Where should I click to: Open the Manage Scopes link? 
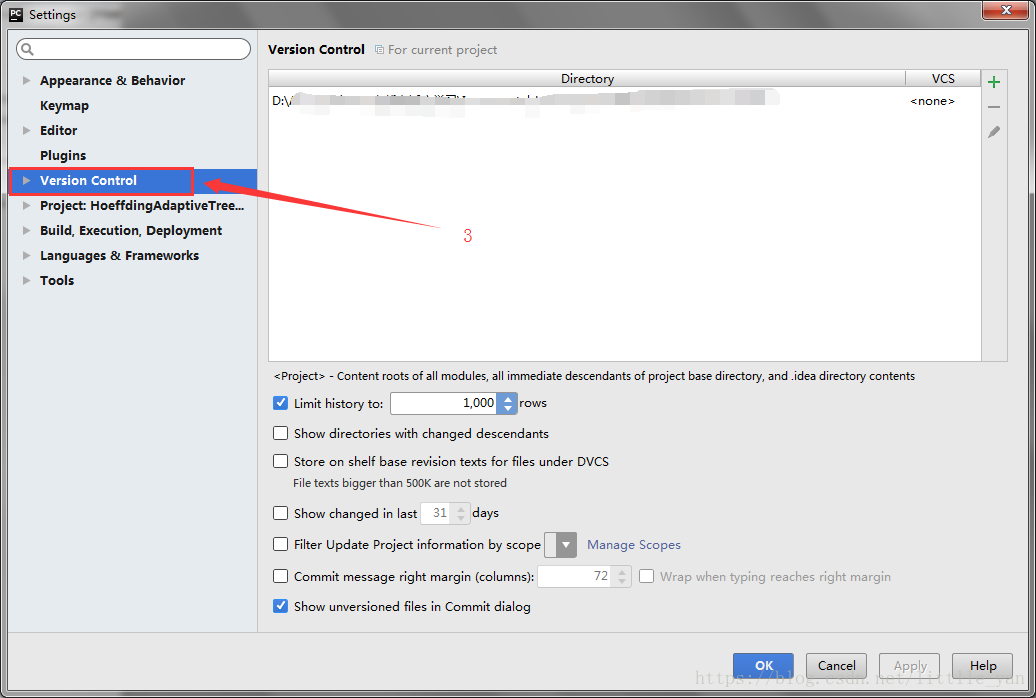(x=633, y=544)
